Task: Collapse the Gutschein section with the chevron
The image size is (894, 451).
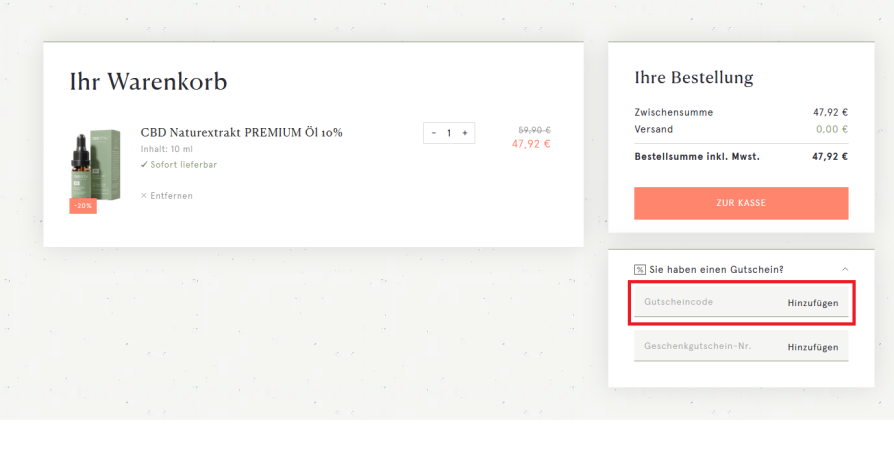Action: pyautogui.click(x=845, y=269)
